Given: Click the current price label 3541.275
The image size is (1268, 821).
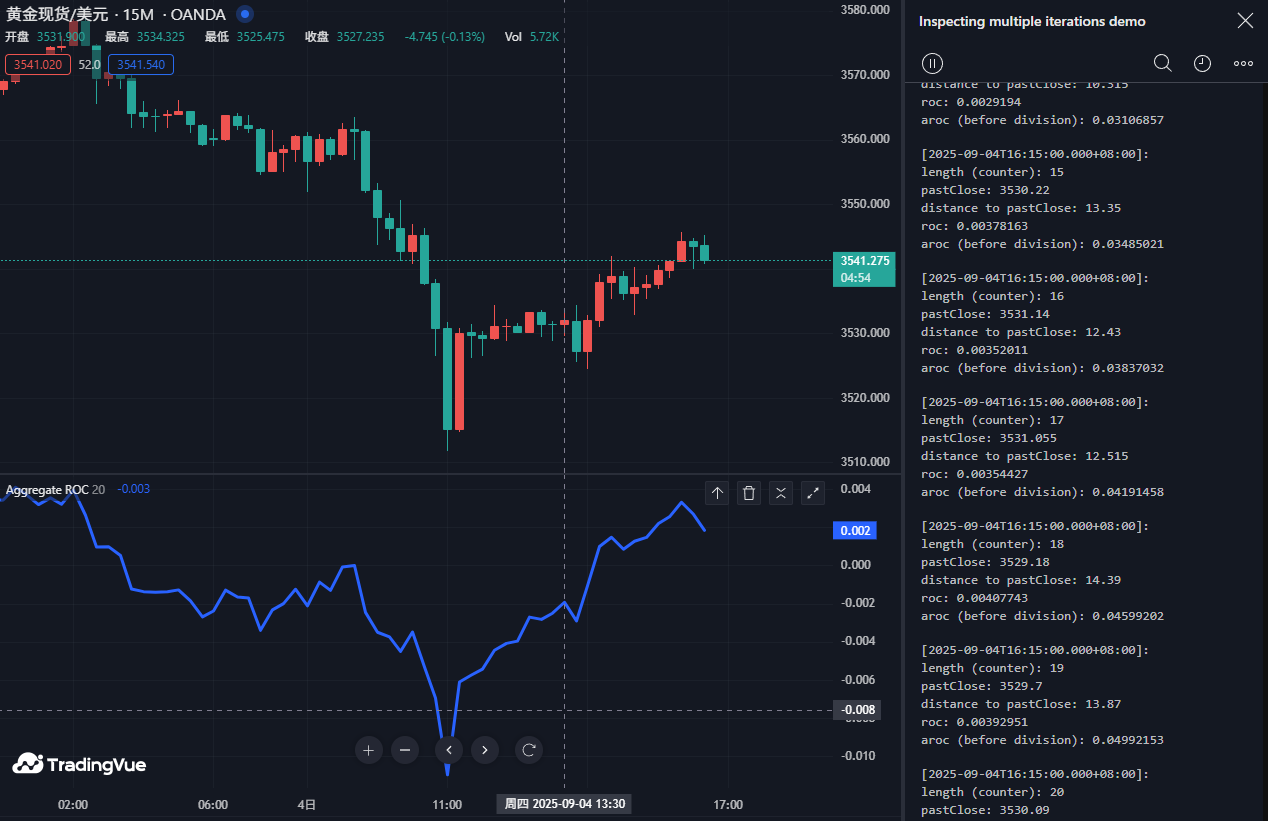Looking at the screenshot, I should (864, 261).
